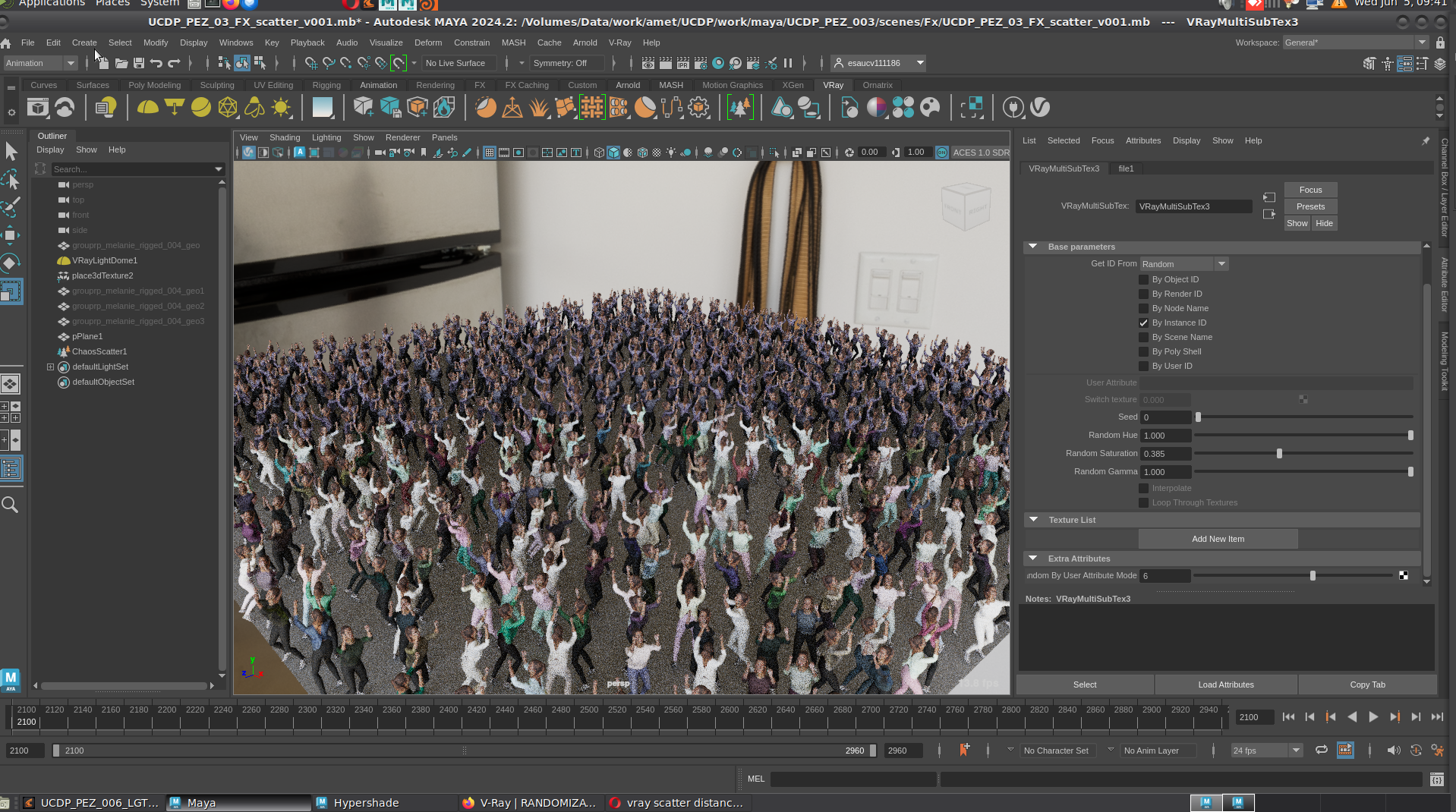Select ChaosScatter1 in the Outliner
Viewport: 1456px width, 812px height.
99,351
